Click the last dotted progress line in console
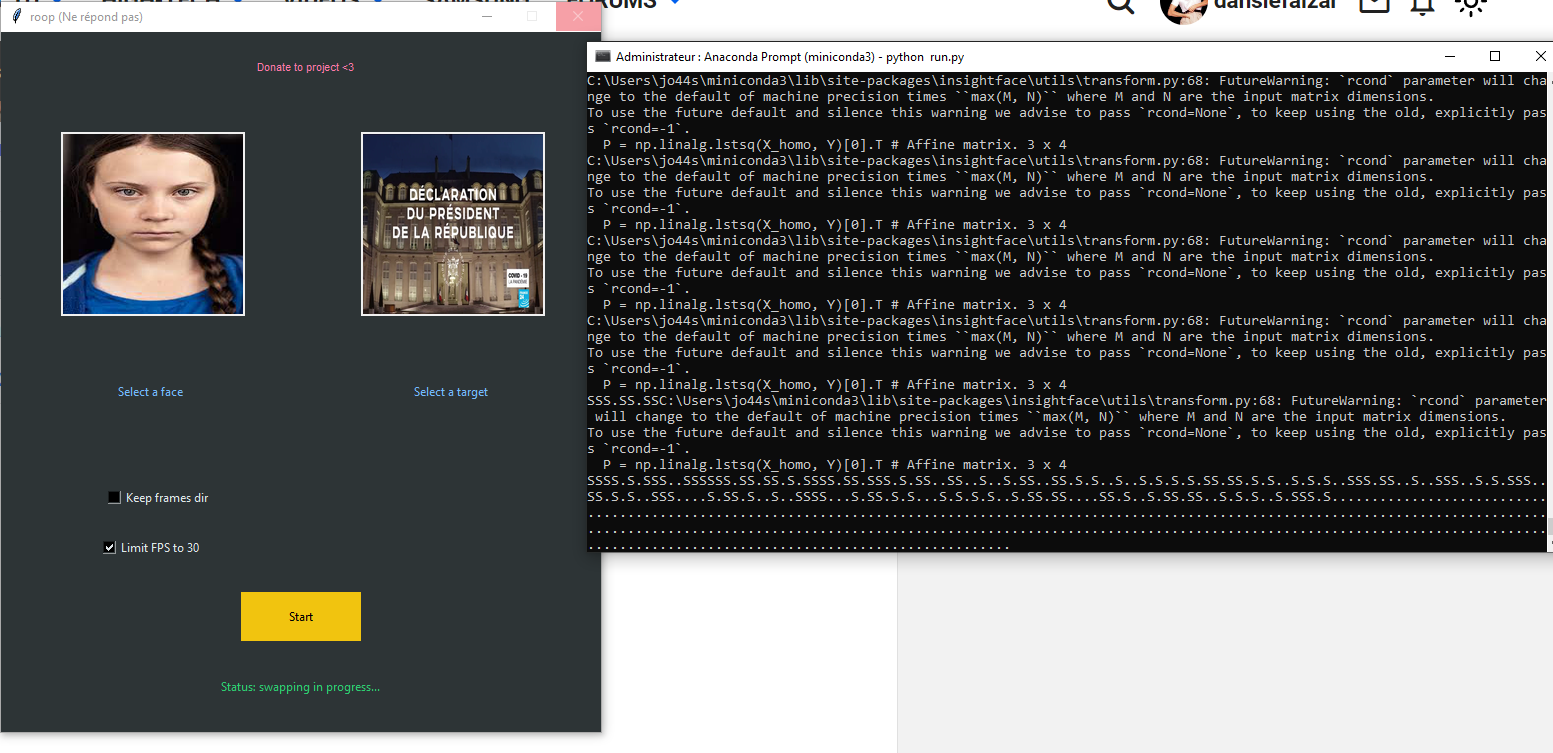The image size is (1553, 753). coord(798,545)
